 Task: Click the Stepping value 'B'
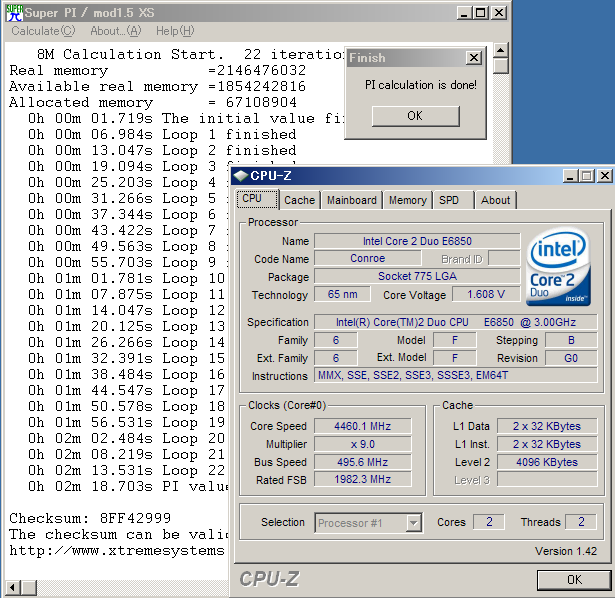point(571,340)
